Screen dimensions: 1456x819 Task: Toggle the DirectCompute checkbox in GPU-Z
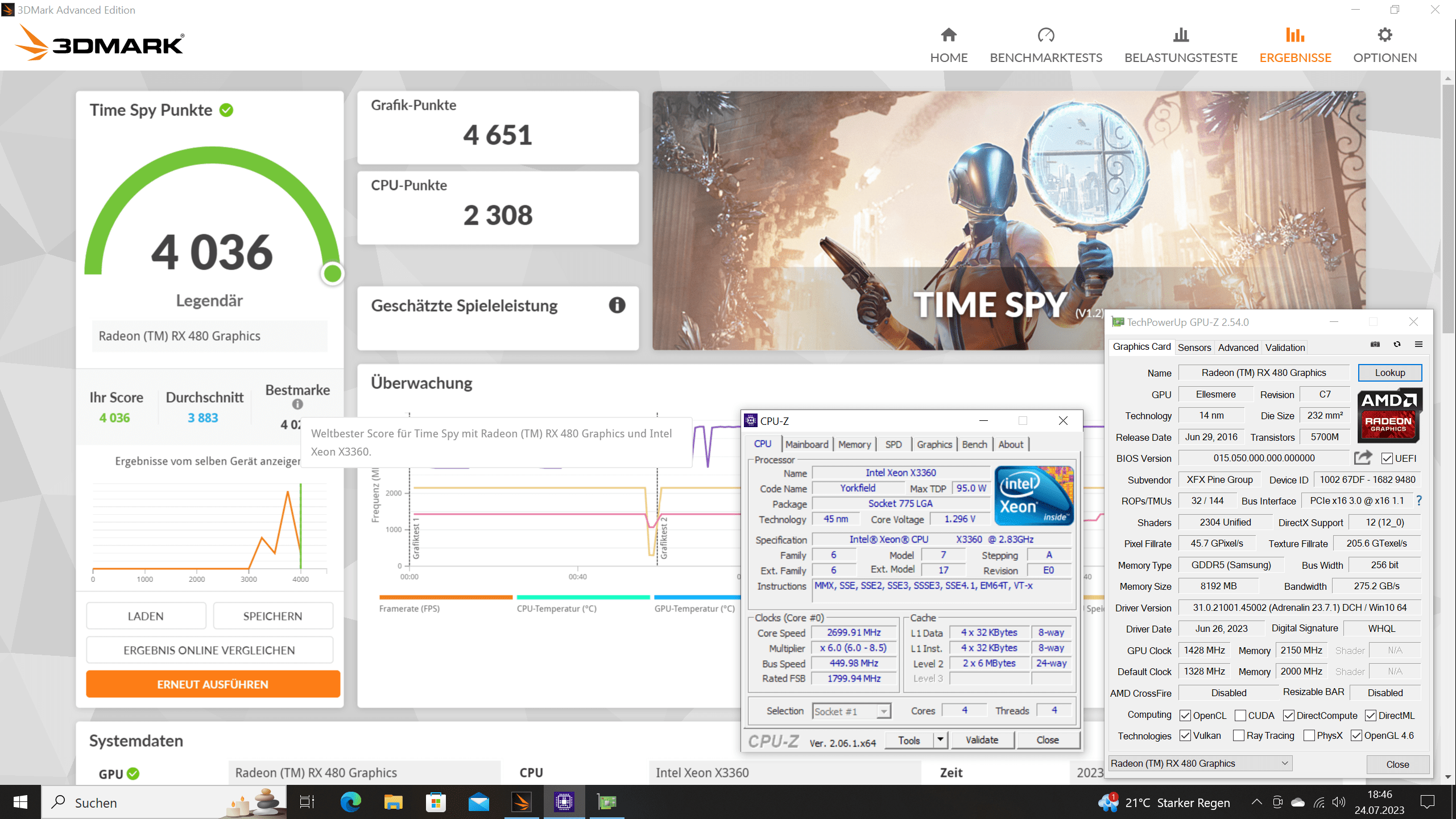[x=1289, y=715]
